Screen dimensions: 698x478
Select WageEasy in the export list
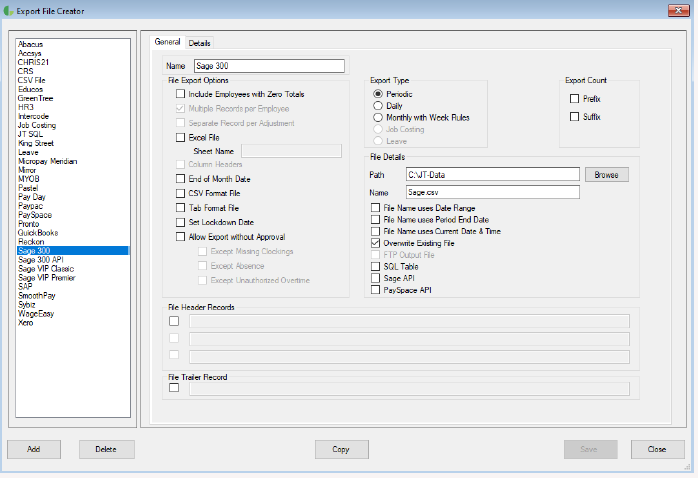click(73, 313)
